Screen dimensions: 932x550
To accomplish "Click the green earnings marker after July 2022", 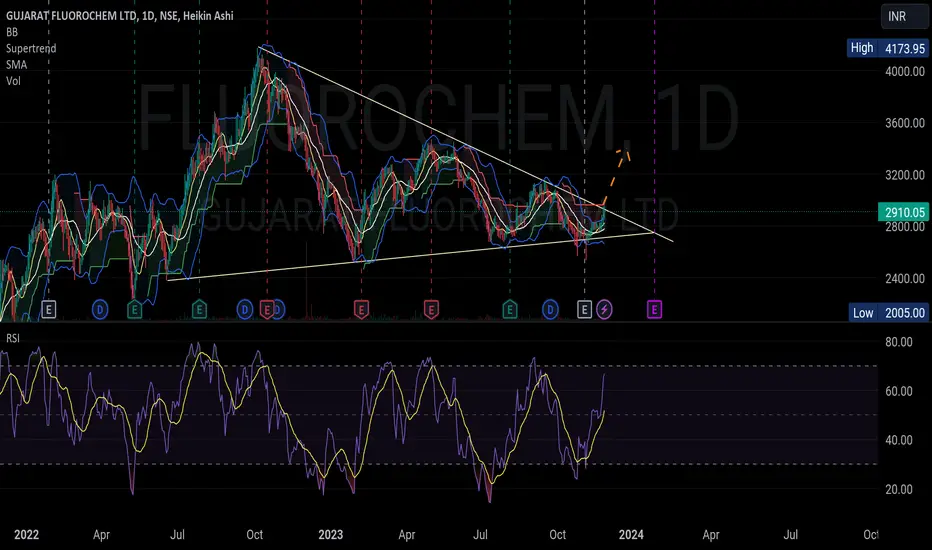I will [x=199, y=309].
